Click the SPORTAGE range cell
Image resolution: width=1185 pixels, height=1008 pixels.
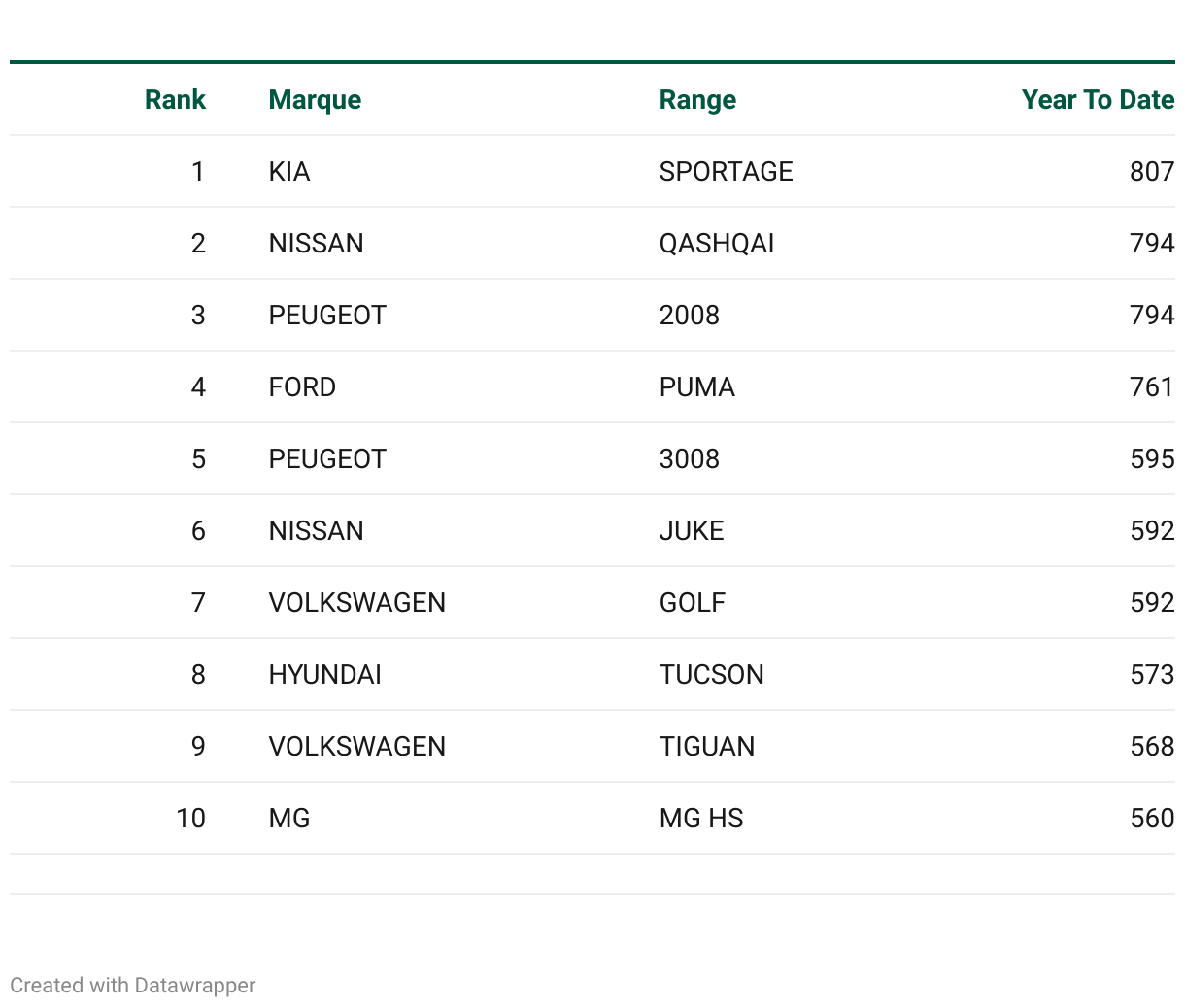(x=726, y=172)
